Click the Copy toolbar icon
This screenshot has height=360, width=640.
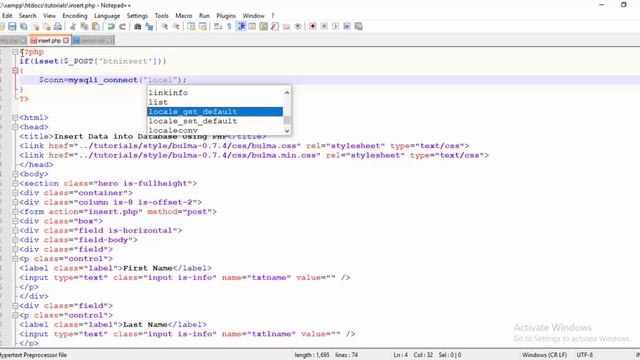84,27
